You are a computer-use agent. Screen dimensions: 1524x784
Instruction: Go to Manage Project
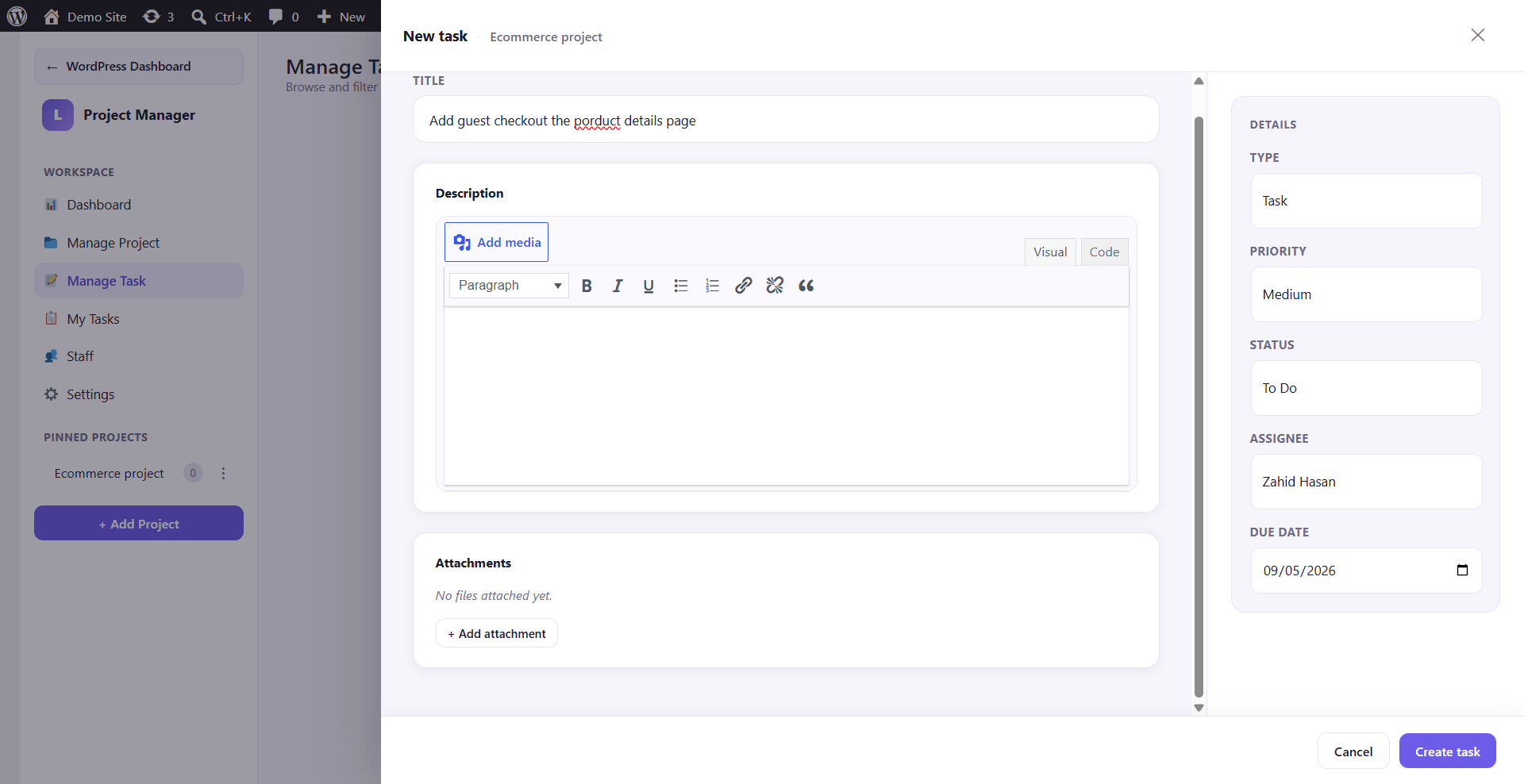(139, 243)
